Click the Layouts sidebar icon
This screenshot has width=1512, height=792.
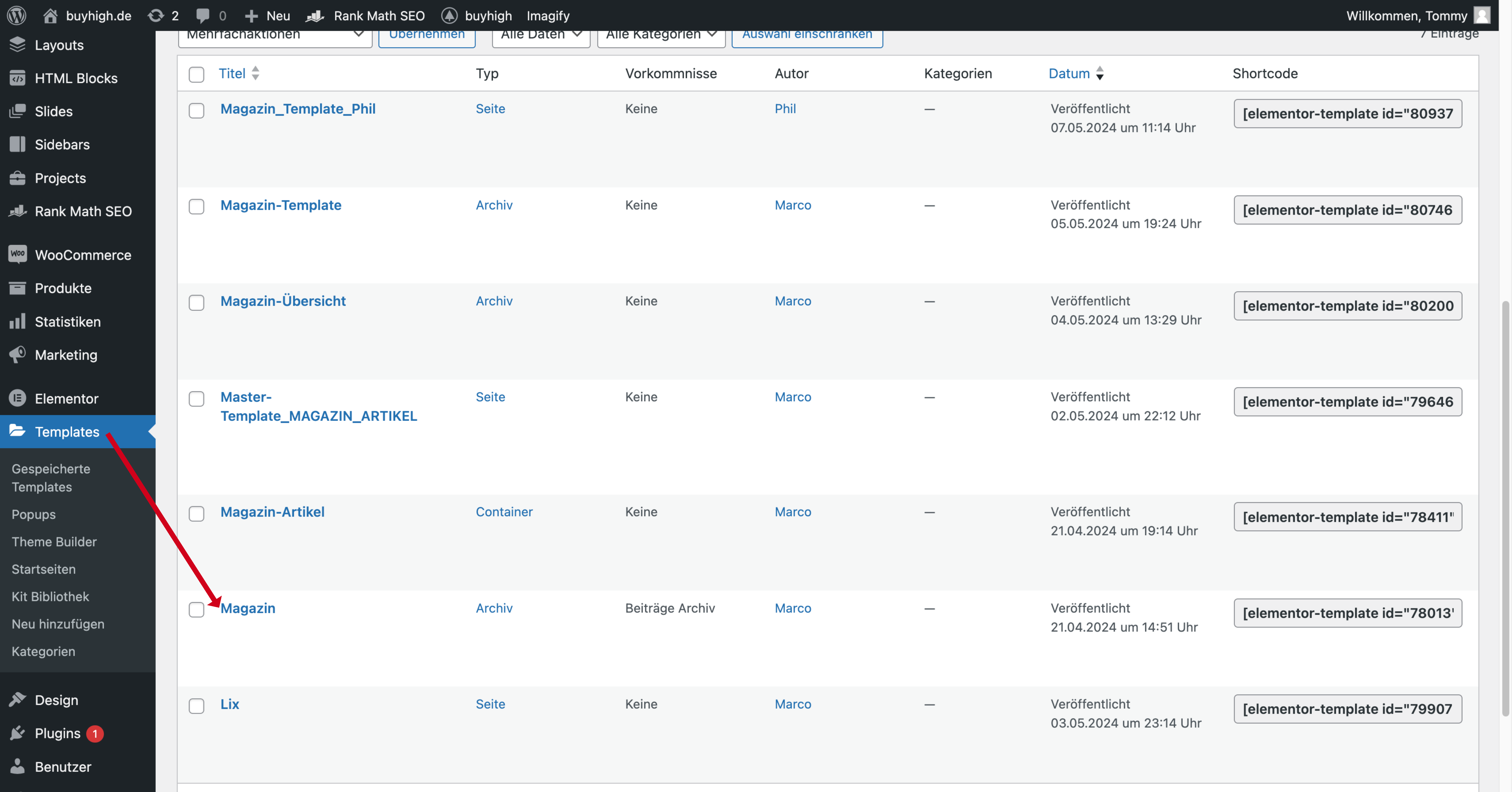pos(18,45)
